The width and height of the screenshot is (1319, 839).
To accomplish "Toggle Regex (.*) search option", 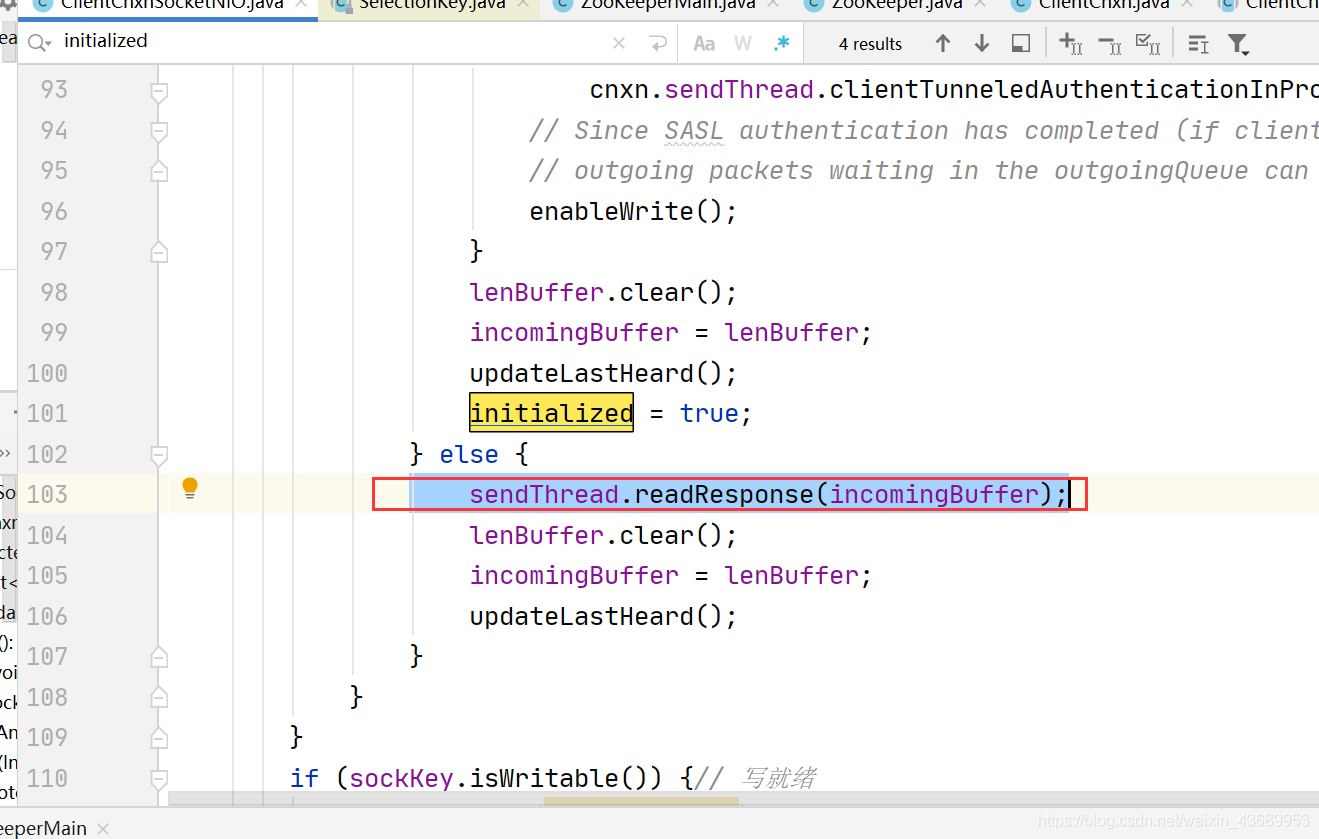I will coord(782,43).
